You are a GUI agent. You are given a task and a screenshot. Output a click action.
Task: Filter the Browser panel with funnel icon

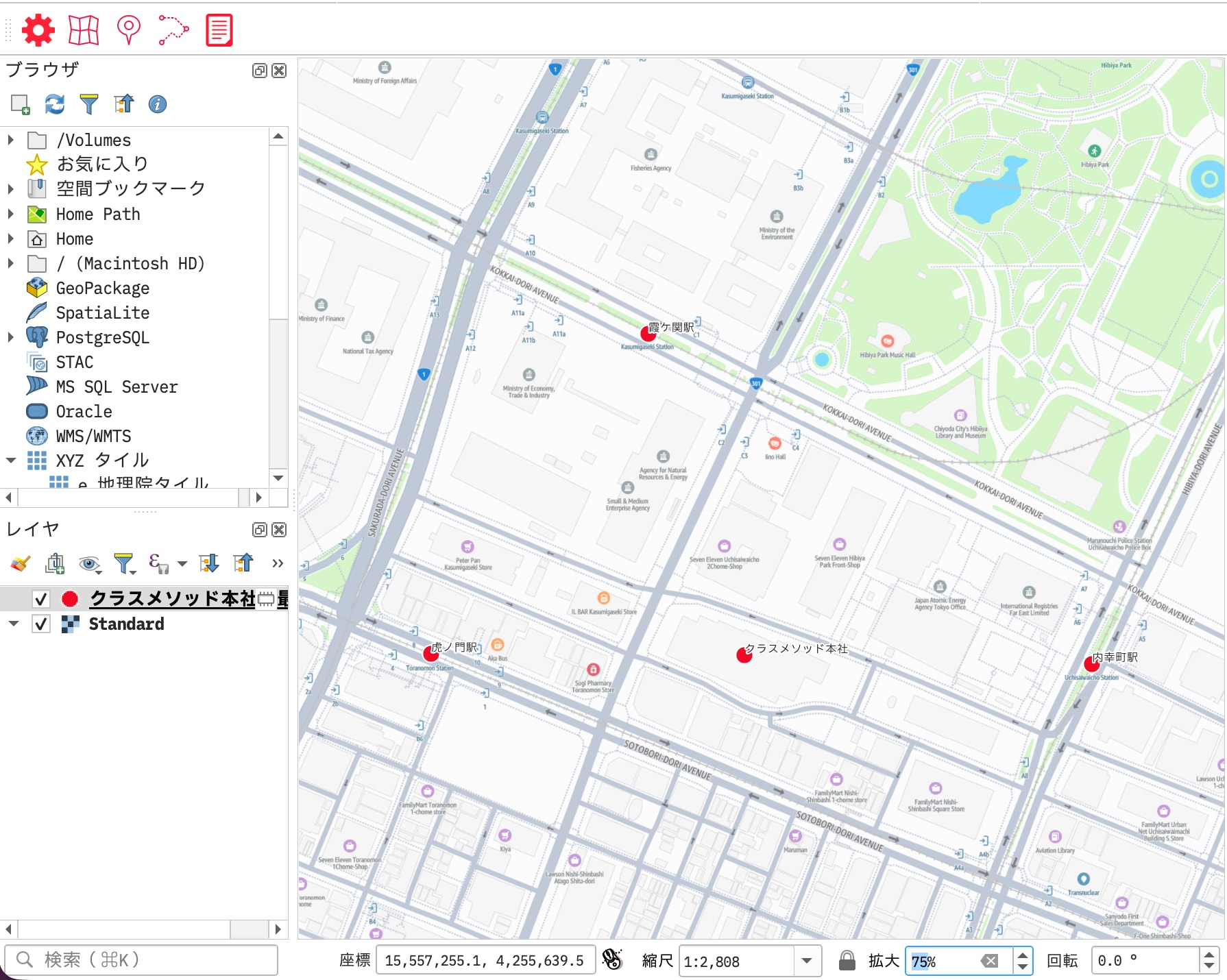coord(88,104)
